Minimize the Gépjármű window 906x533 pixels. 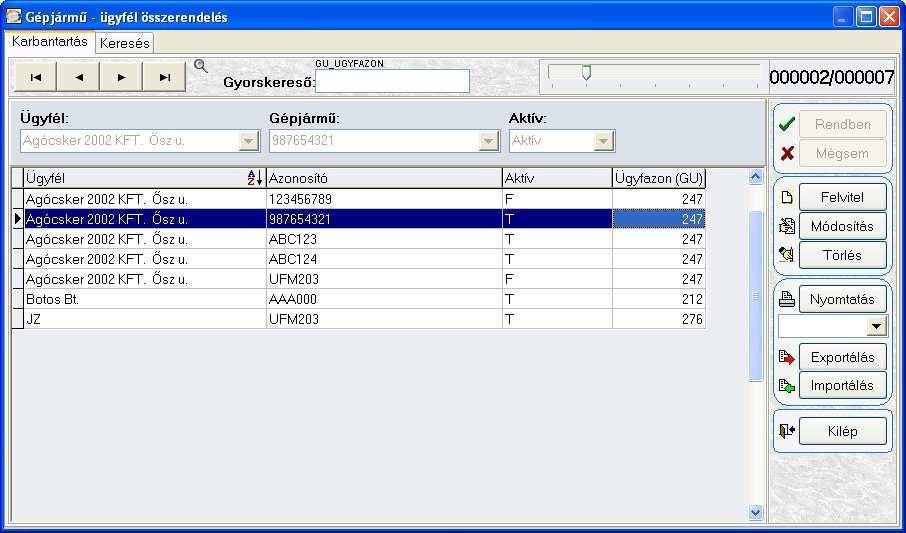[843, 17]
